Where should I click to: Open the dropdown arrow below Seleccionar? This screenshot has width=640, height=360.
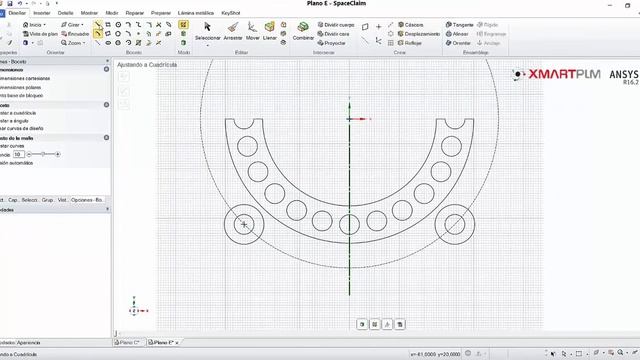tap(207, 46)
